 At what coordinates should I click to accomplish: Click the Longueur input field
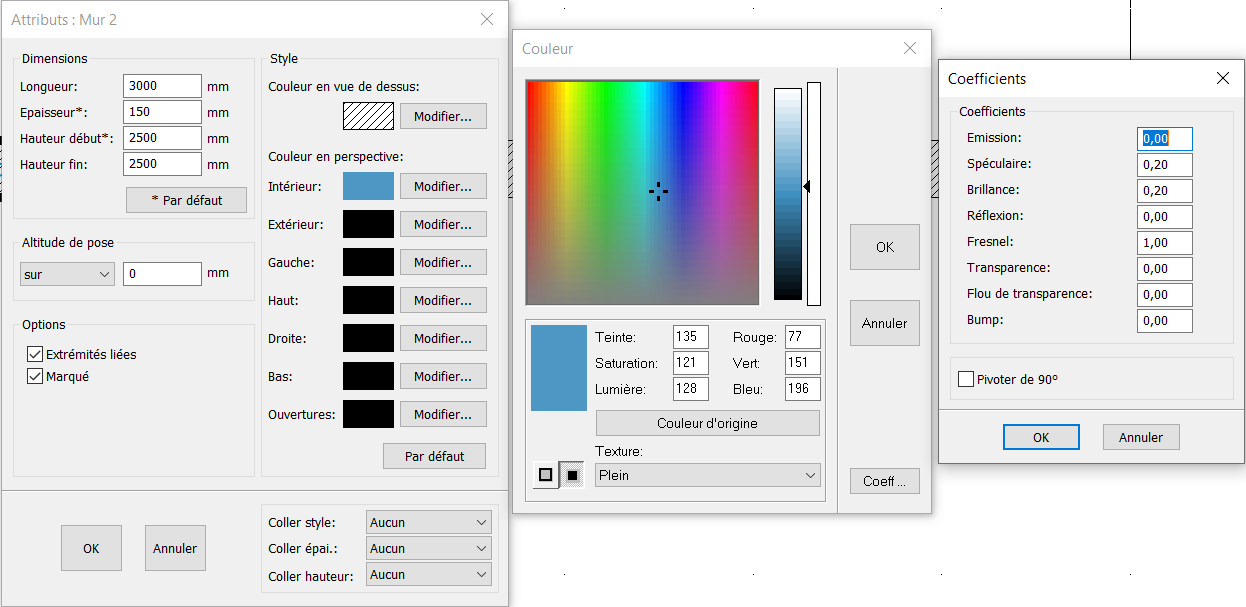(162, 87)
